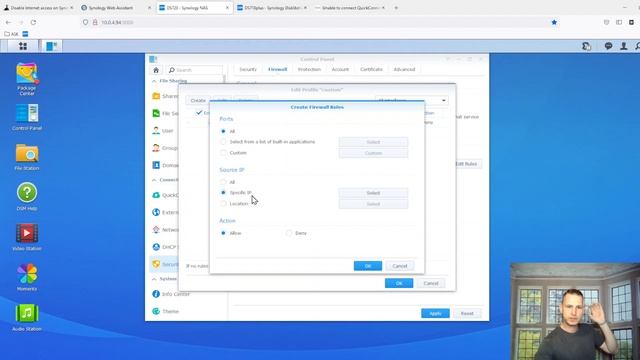This screenshot has height=360, width=640.
Task: Click Apply in Control Panel
Action: pos(435,313)
